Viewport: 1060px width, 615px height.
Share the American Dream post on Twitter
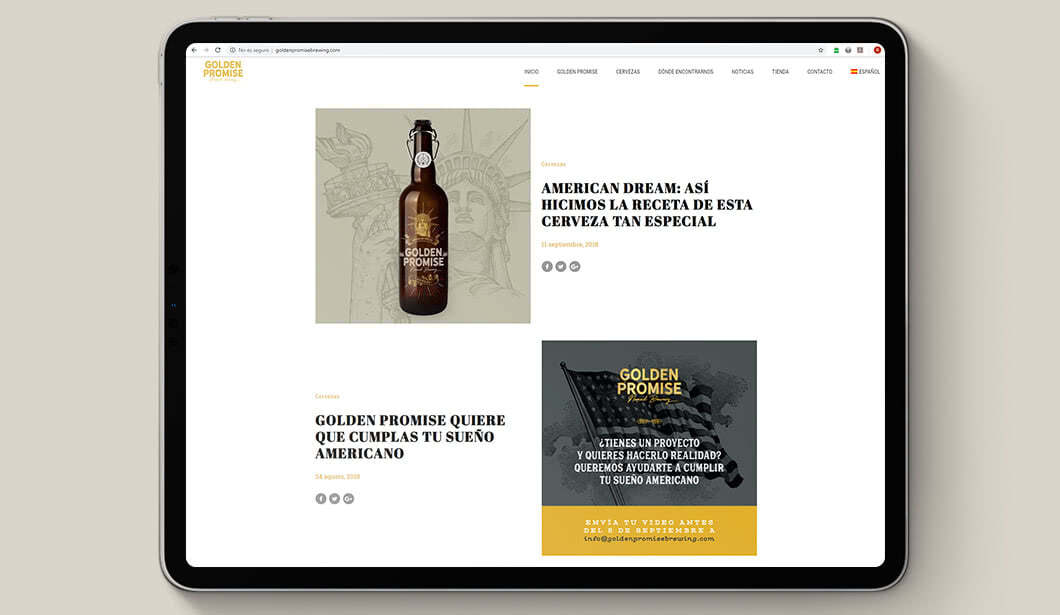pyautogui.click(x=561, y=266)
